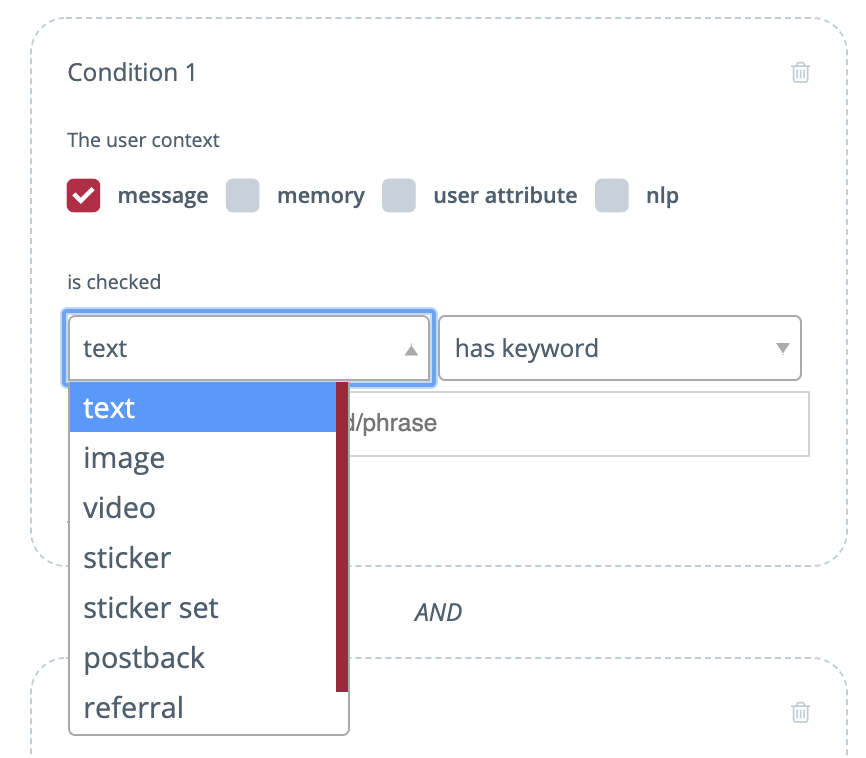Select text option in dropdown list

(x=202, y=408)
